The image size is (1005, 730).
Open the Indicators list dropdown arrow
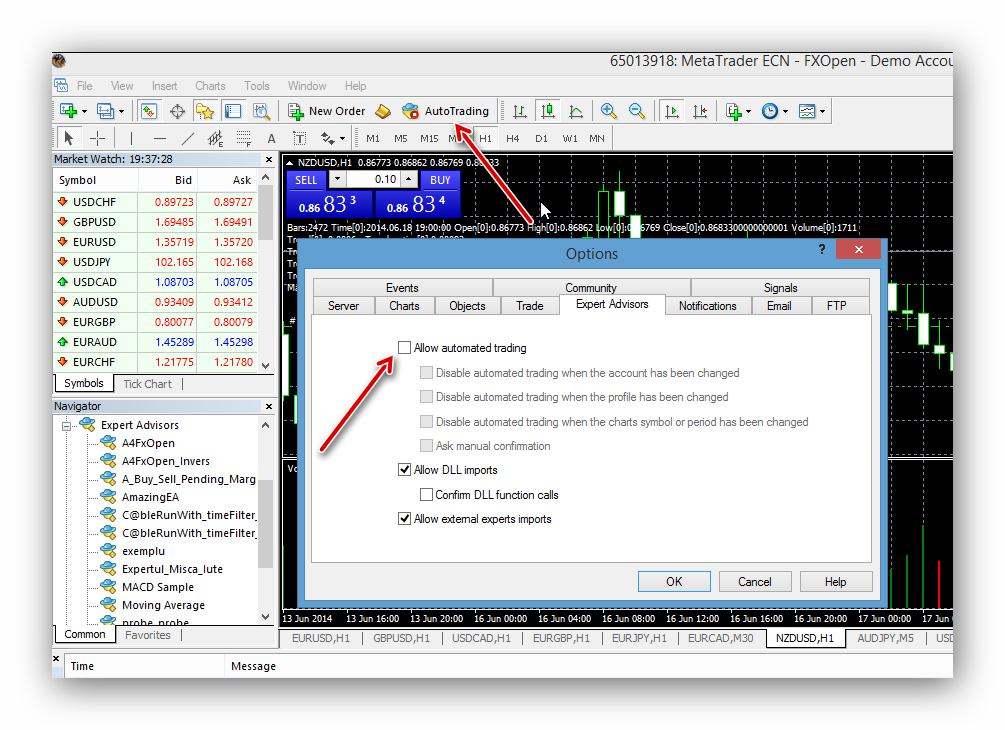[x=748, y=112]
